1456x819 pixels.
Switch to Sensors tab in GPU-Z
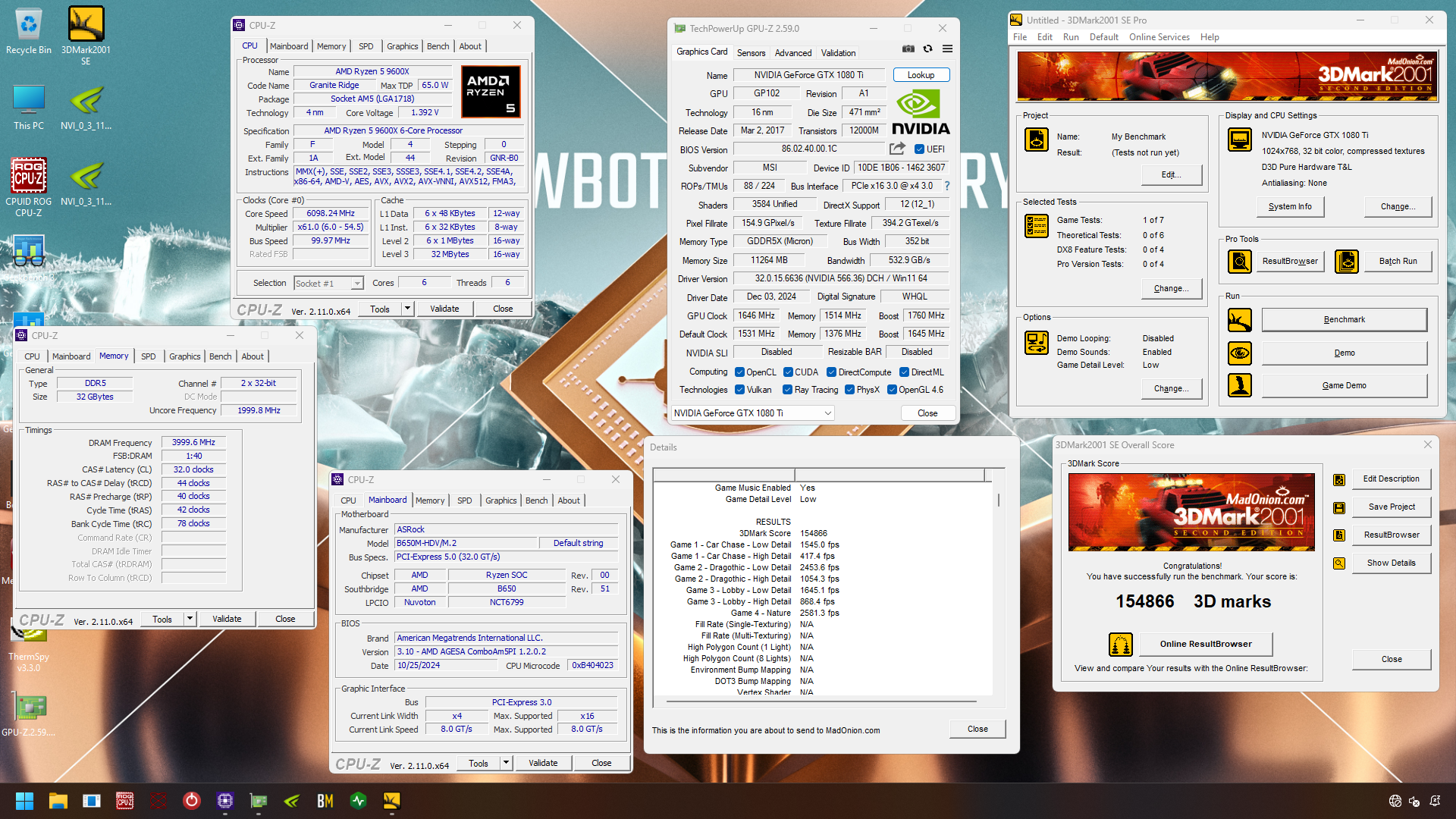pyautogui.click(x=751, y=53)
